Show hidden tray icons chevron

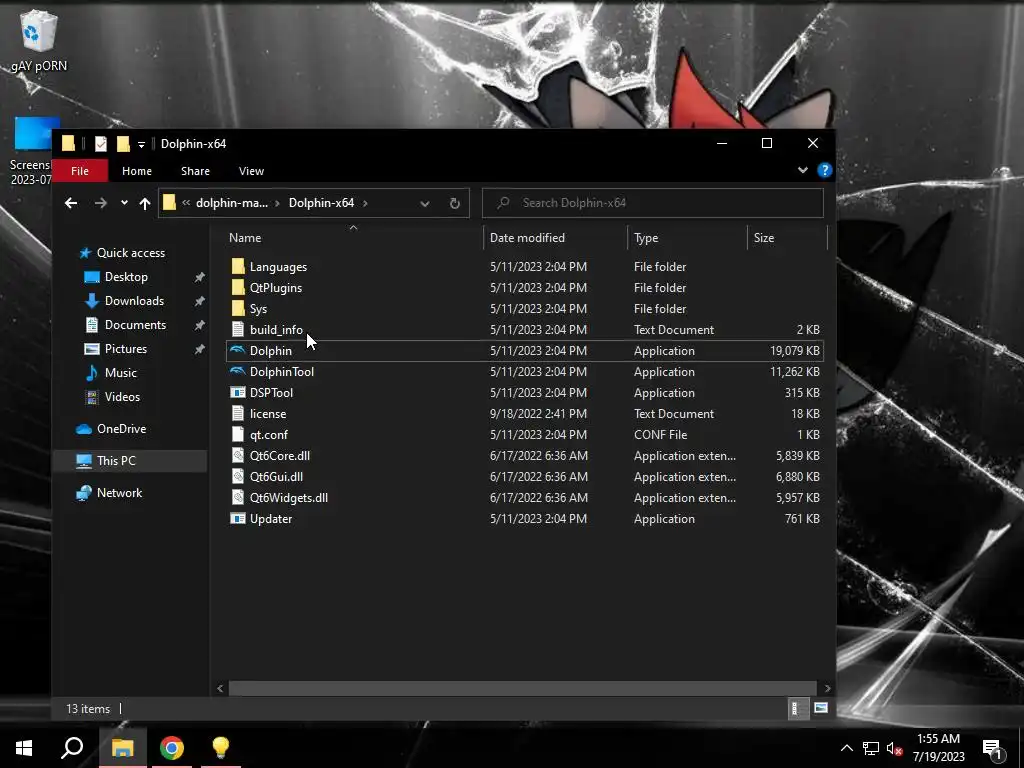tap(846, 748)
